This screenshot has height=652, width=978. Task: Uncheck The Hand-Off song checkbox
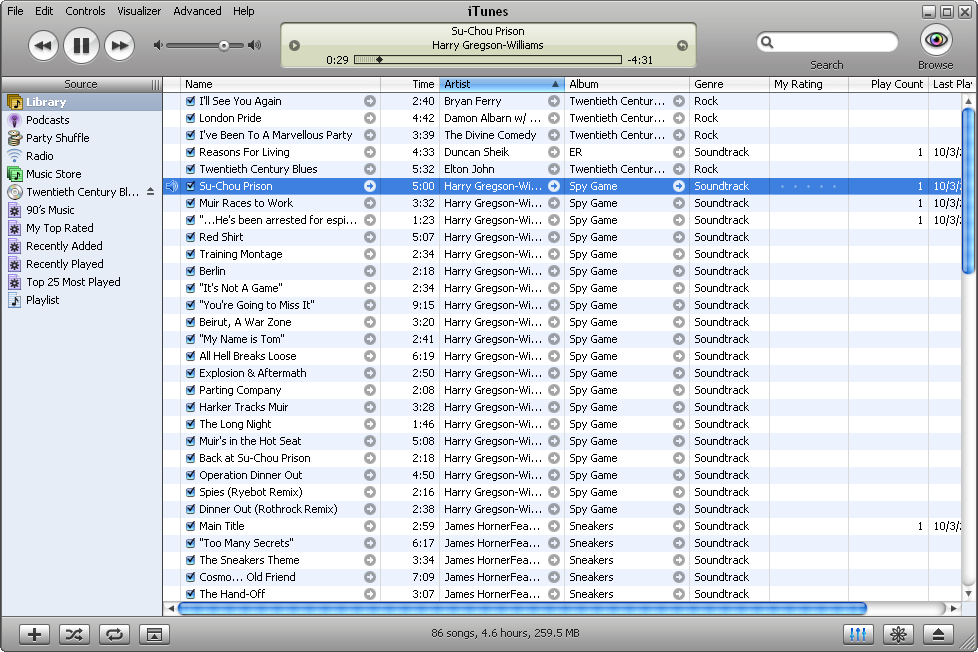pyautogui.click(x=191, y=594)
